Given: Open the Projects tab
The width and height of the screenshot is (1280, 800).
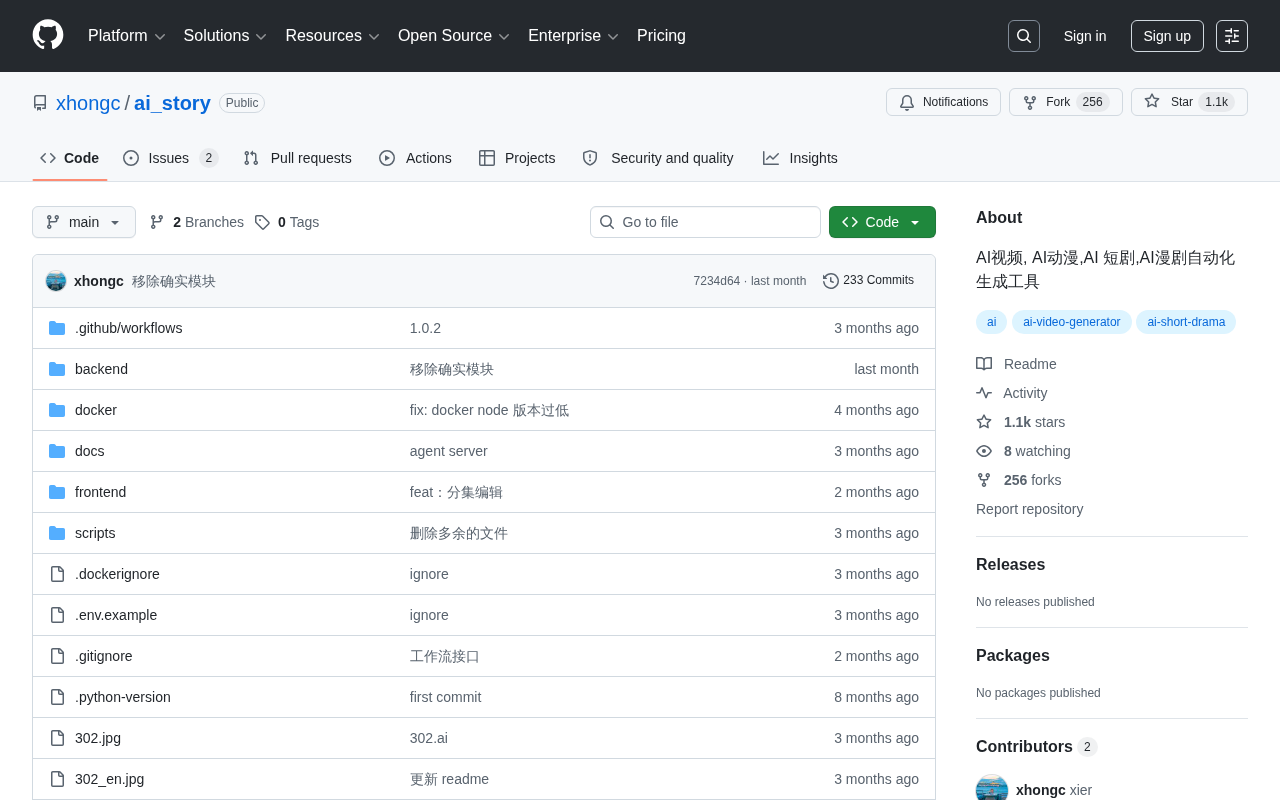Looking at the screenshot, I should (517, 158).
